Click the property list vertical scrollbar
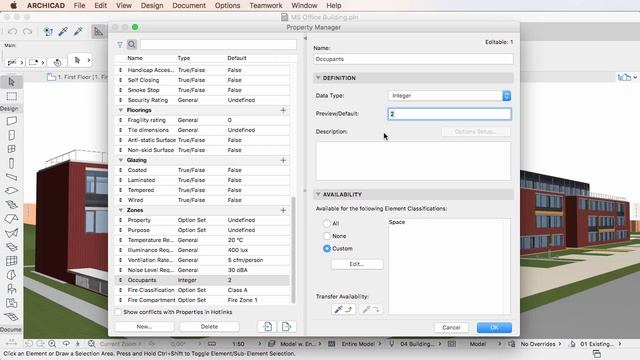640x360 pixels. coord(293,249)
